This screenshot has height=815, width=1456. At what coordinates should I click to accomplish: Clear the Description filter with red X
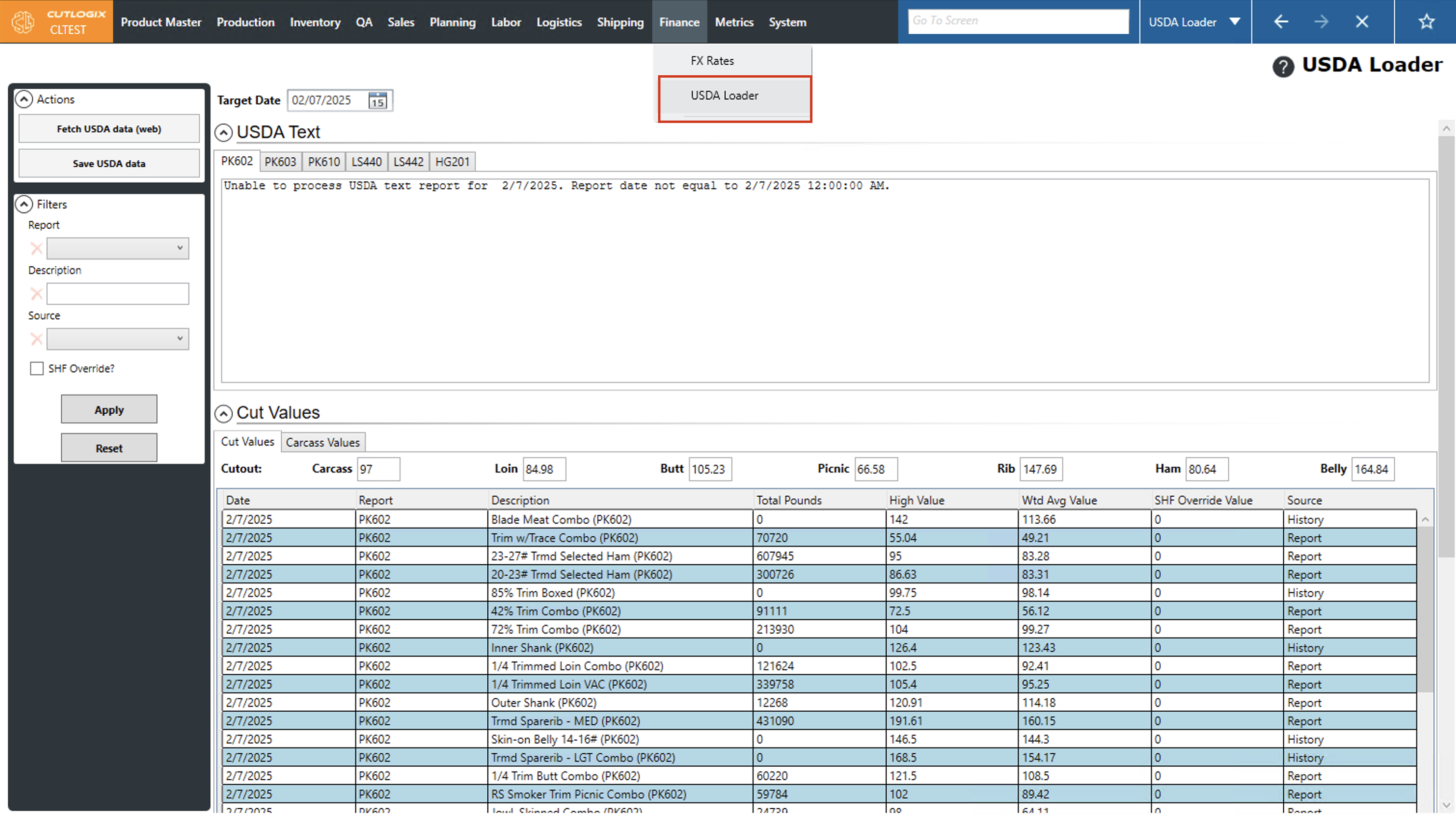coord(36,293)
